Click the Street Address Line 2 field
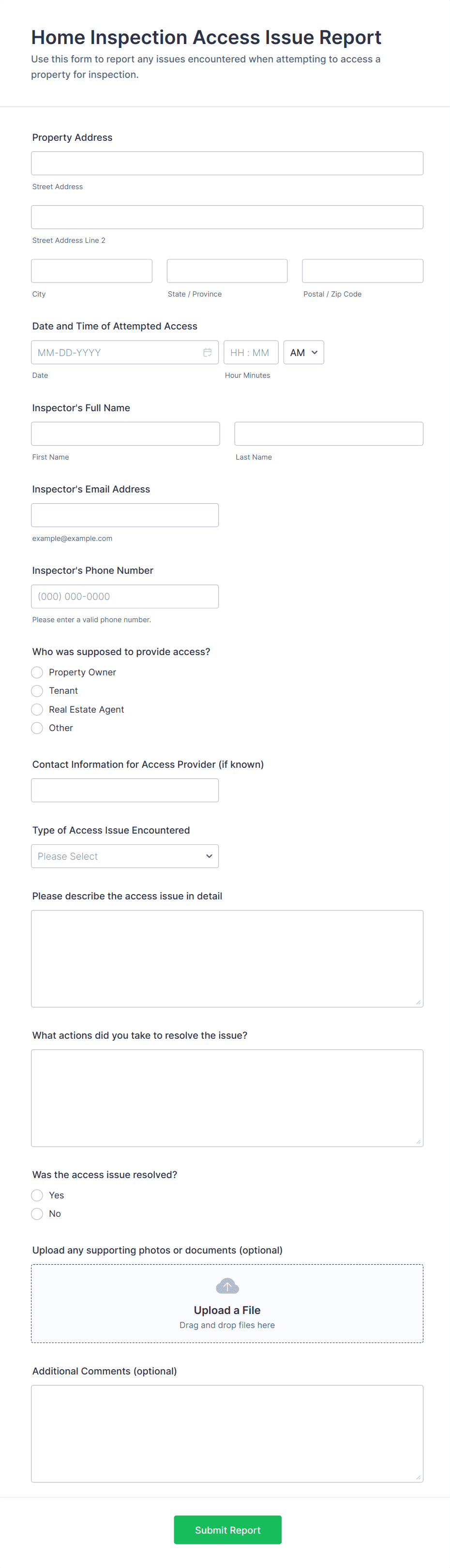The height and width of the screenshot is (1568, 450). (x=227, y=217)
